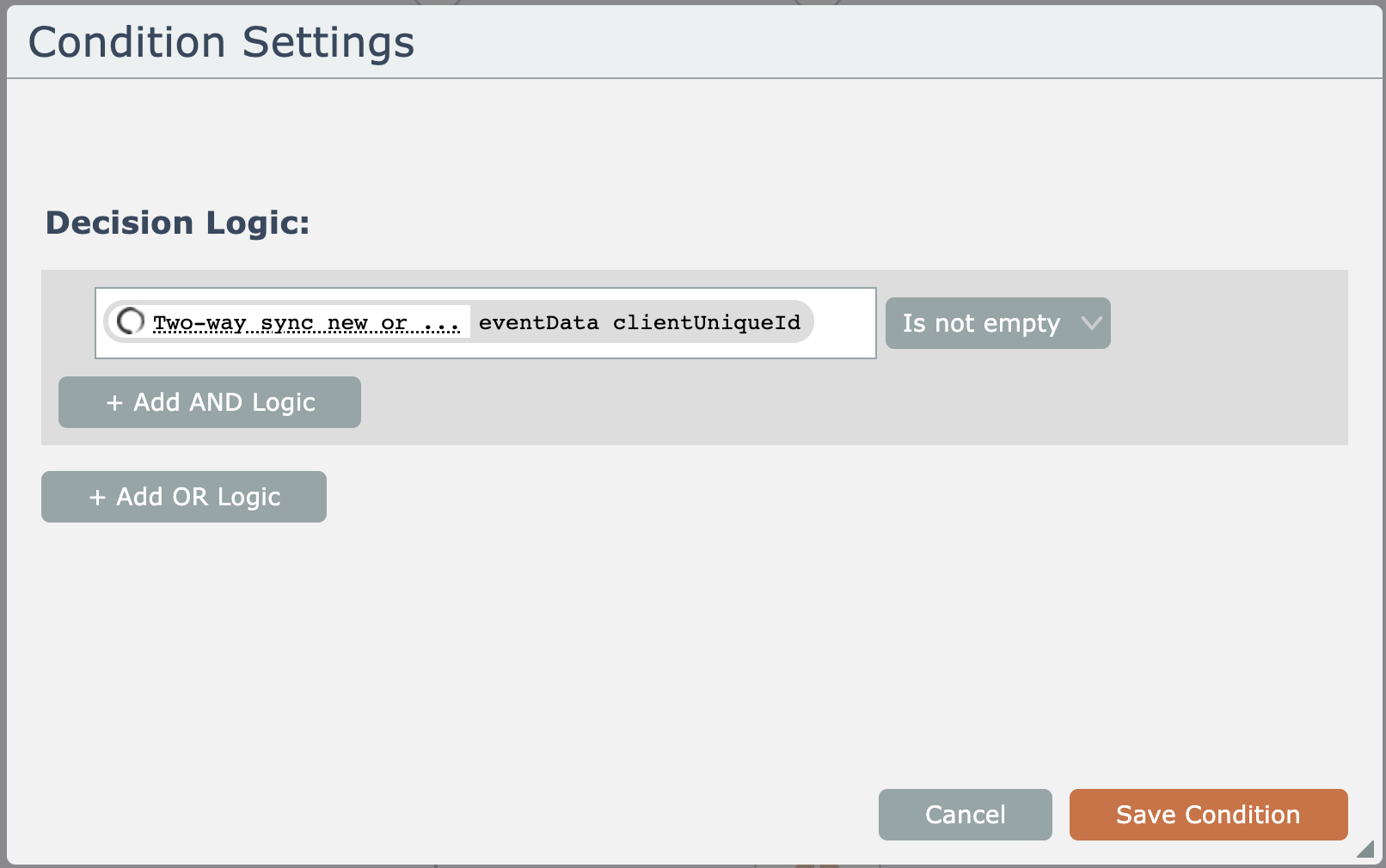Select the "Is not empty" text label

tap(981, 323)
